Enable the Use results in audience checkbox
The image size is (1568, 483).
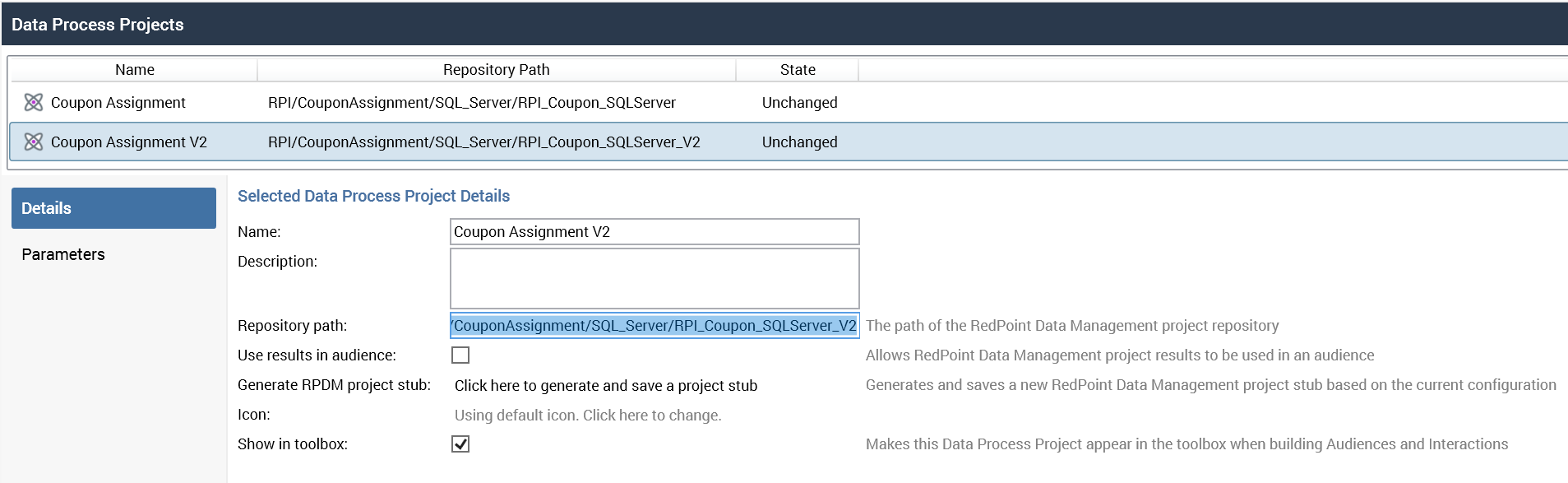pos(460,355)
